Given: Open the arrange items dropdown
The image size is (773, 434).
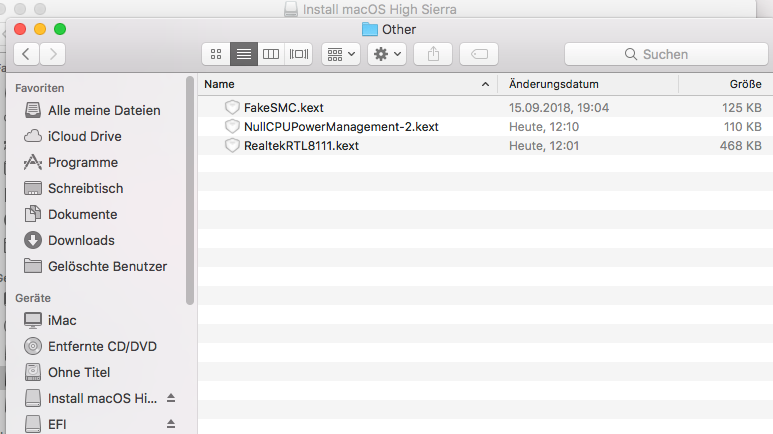Looking at the screenshot, I should (x=341, y=54).
